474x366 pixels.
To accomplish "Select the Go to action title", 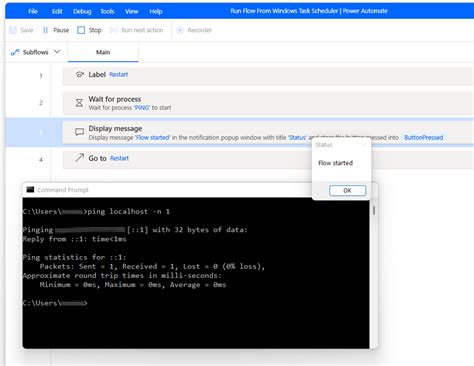I will coord(97,158).
